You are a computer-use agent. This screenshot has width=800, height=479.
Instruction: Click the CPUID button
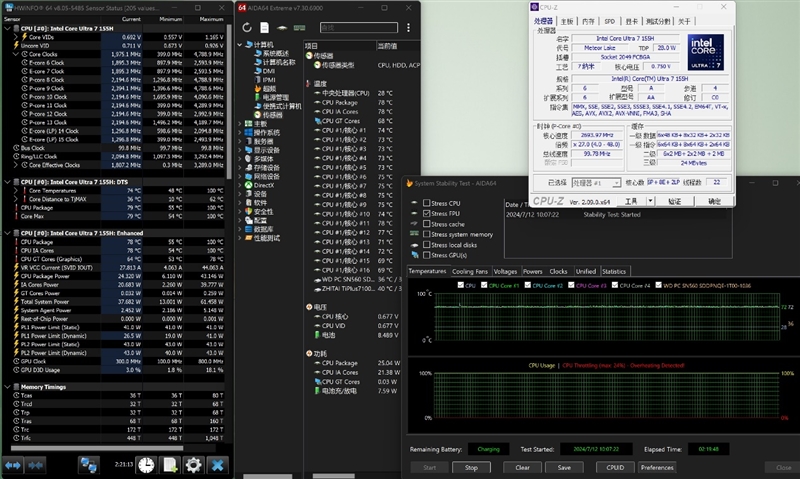coord(615,467)
